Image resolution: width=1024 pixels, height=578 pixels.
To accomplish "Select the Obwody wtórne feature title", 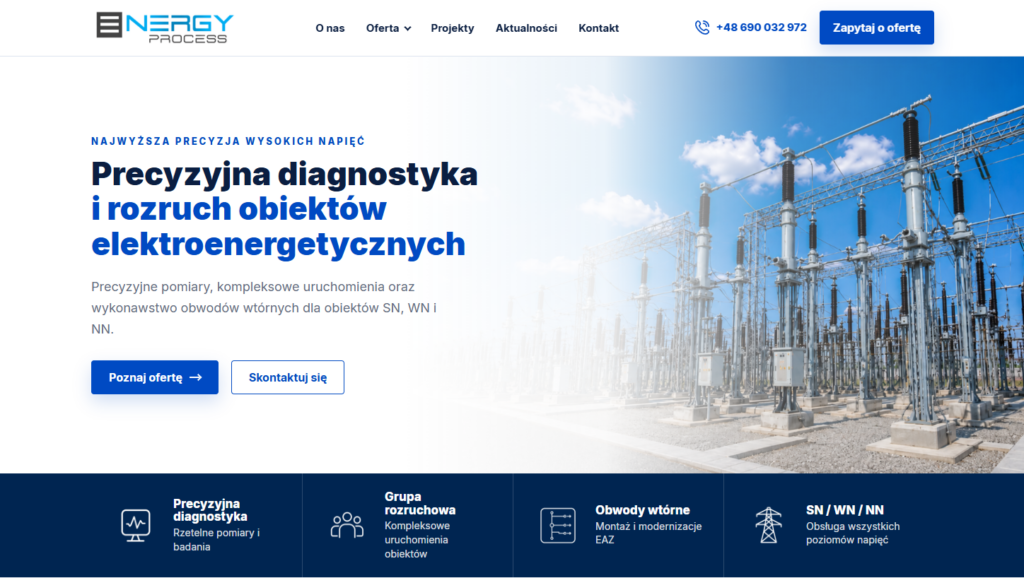I will coord(642,510).
